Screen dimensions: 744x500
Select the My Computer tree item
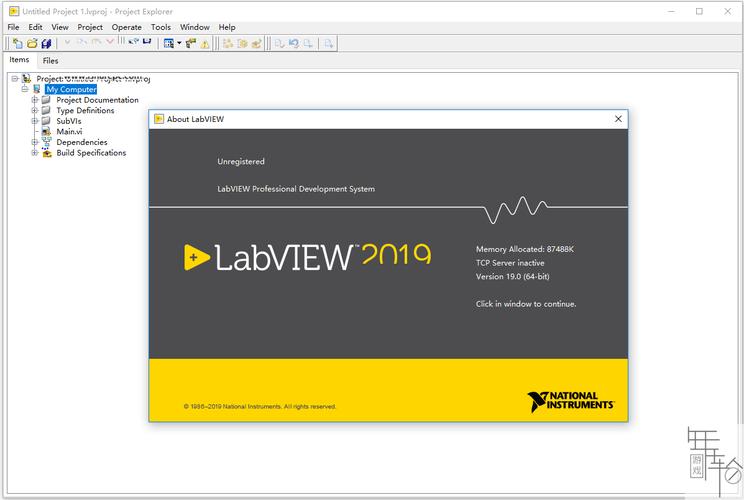click(71, 89)
